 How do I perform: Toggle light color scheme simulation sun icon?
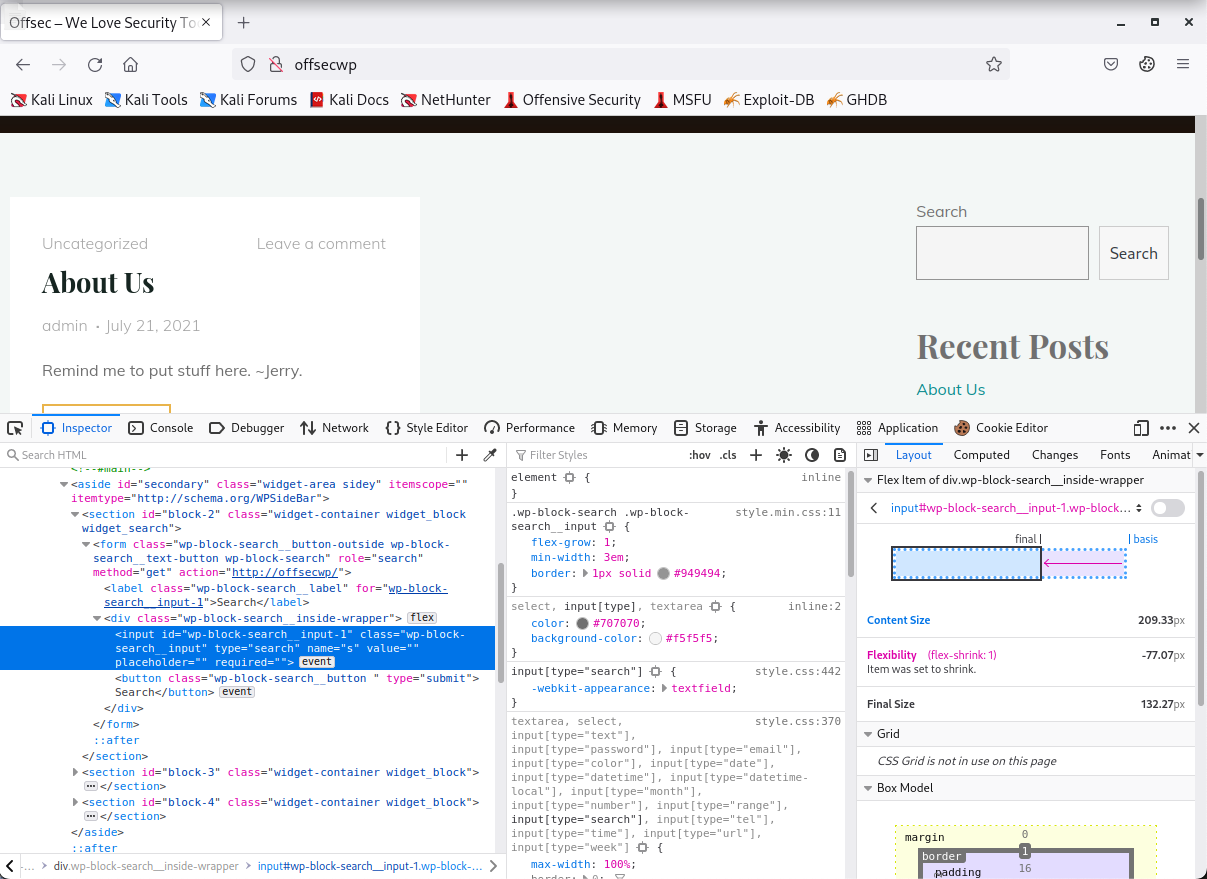[x=783, y=455]
